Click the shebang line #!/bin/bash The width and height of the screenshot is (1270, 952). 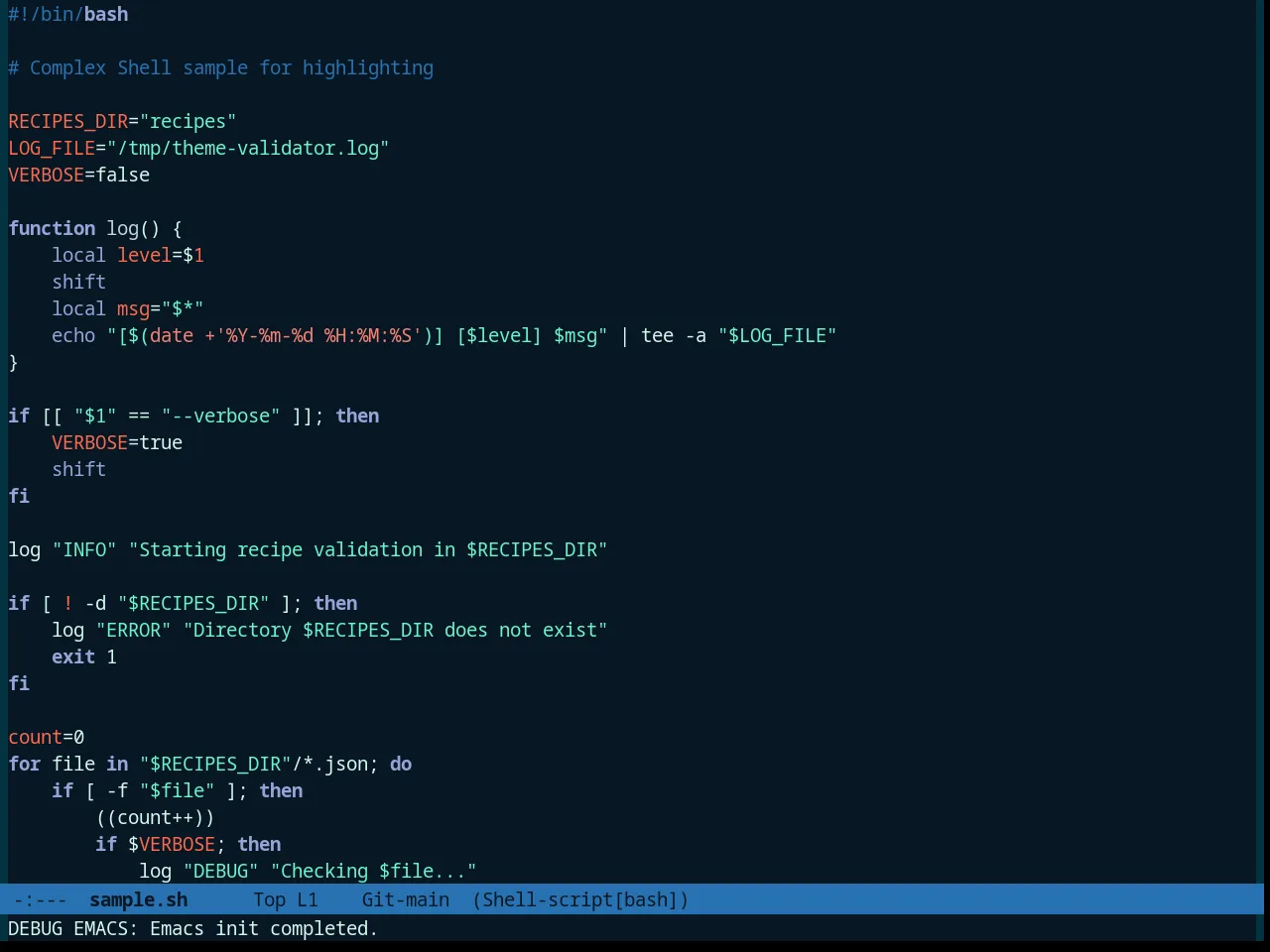coord(68,14)
